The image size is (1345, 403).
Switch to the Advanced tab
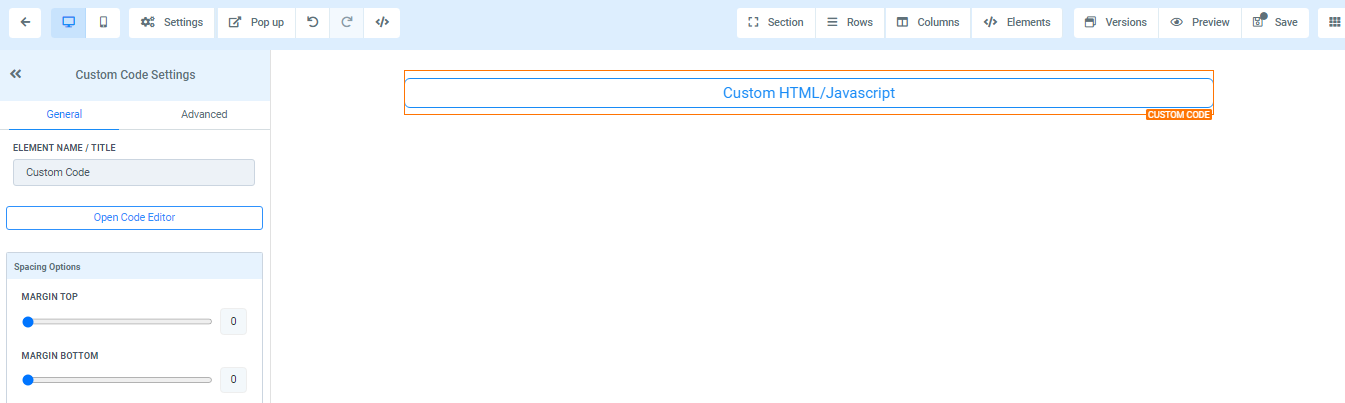click(204, 114)
